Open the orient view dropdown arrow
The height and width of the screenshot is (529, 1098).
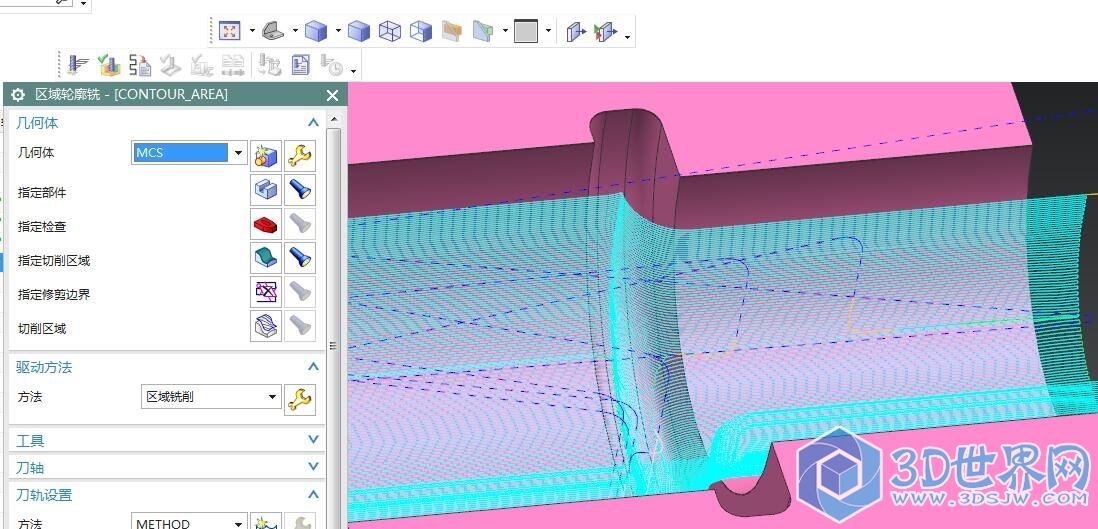pos(295,31)
